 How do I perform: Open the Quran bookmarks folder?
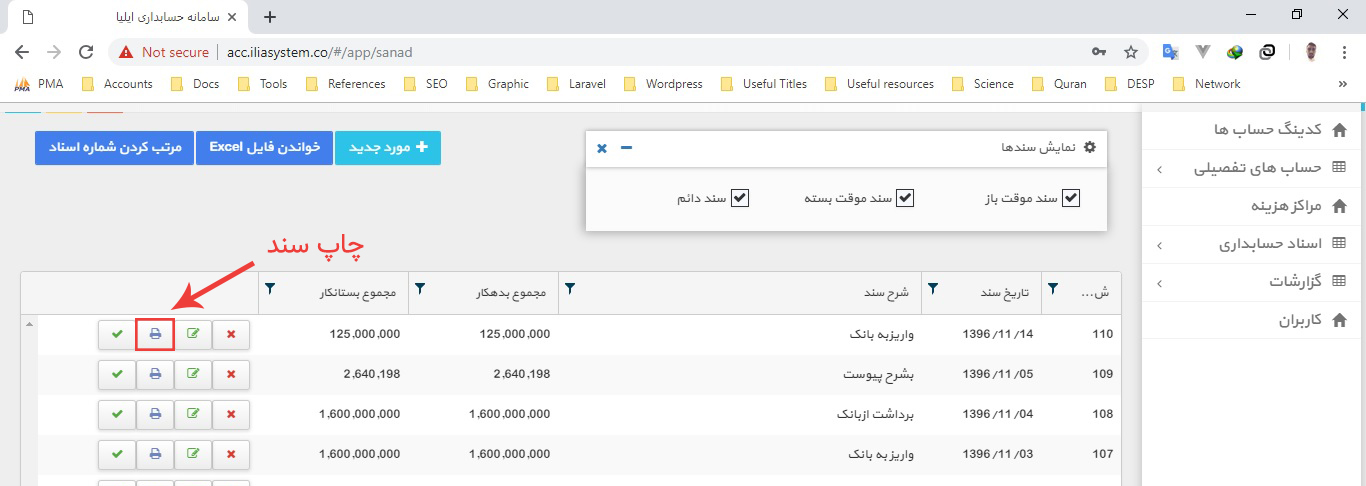(x=1060, y=84)
